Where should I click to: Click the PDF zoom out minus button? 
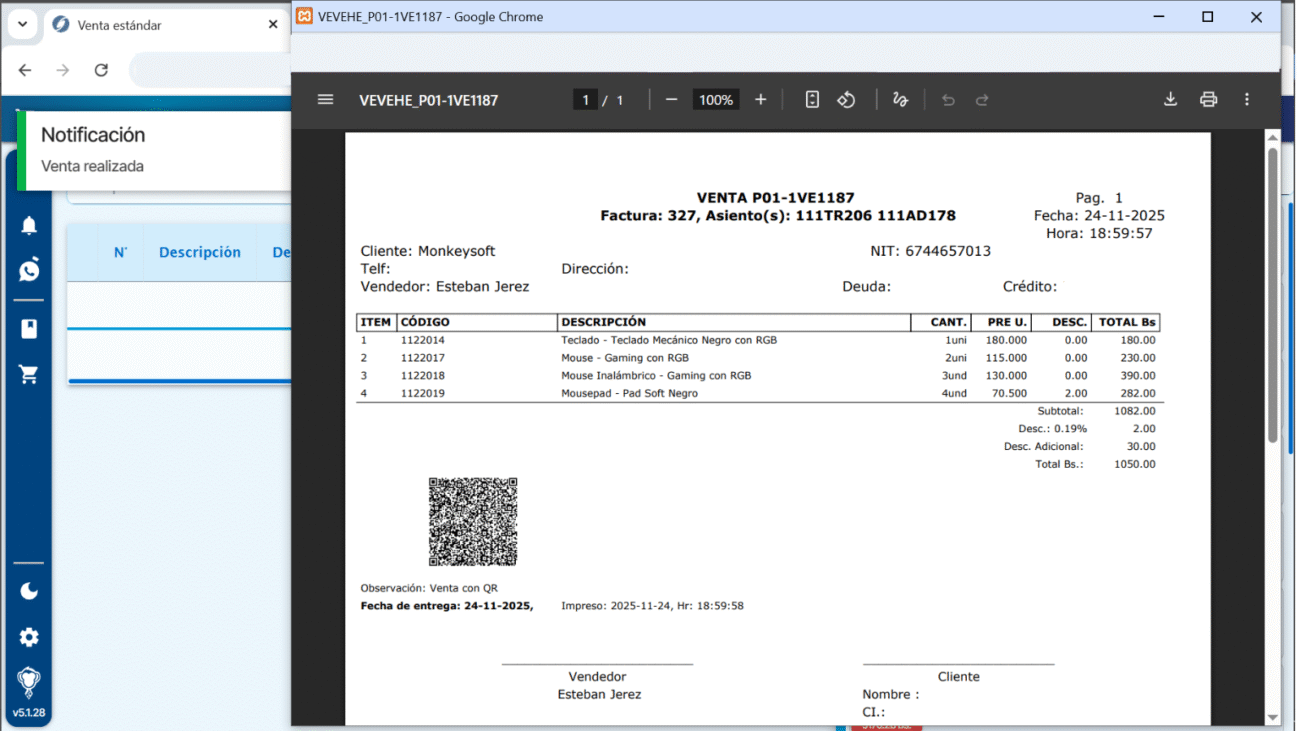672,100
